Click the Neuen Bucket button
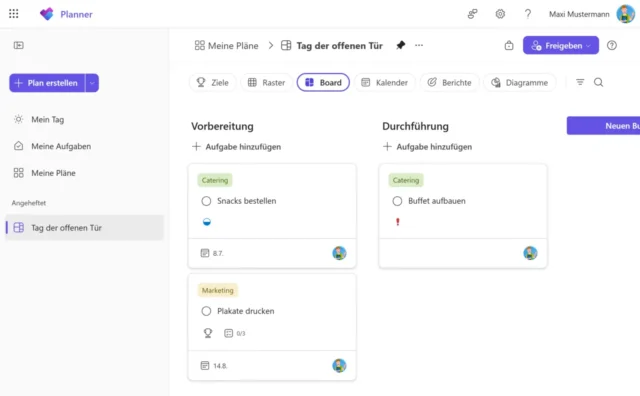The height and width of the screenshot is (396, 640). (x=603, y=126)
